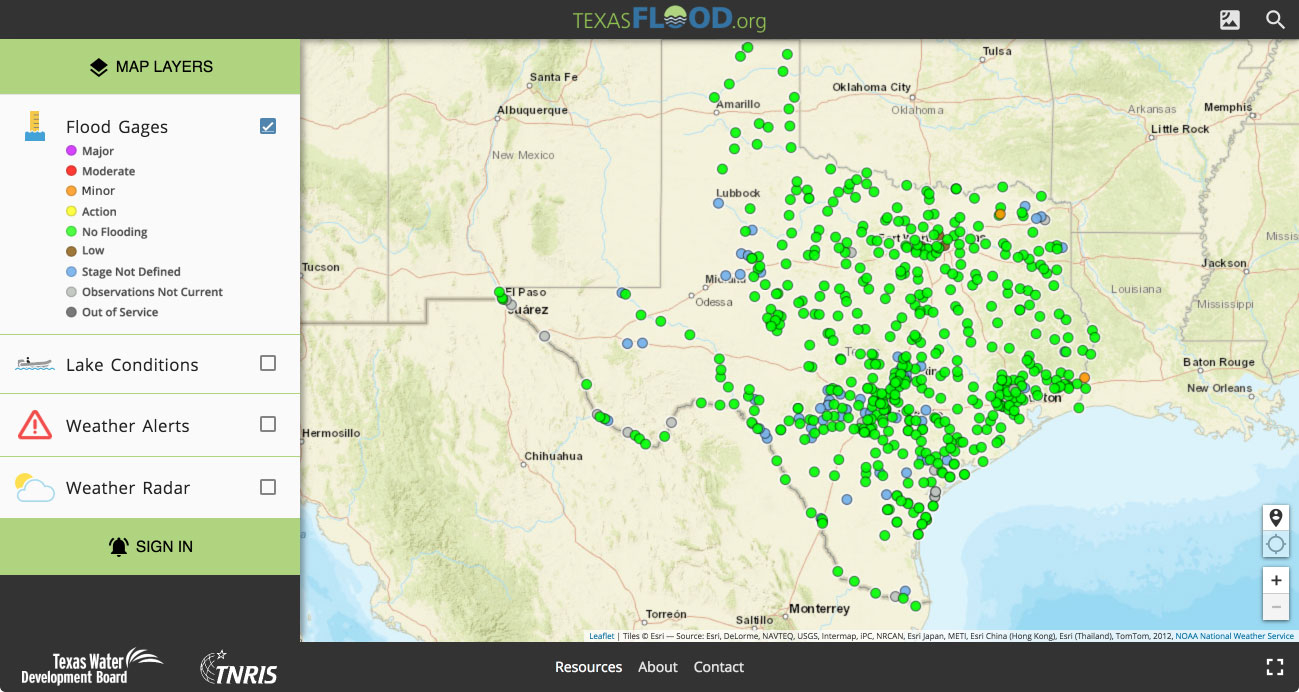Image resolution: width=1299 pixels, height=692 pixels.
Task: Activate the geolocate crosshair button
Action: [1275, 544]
